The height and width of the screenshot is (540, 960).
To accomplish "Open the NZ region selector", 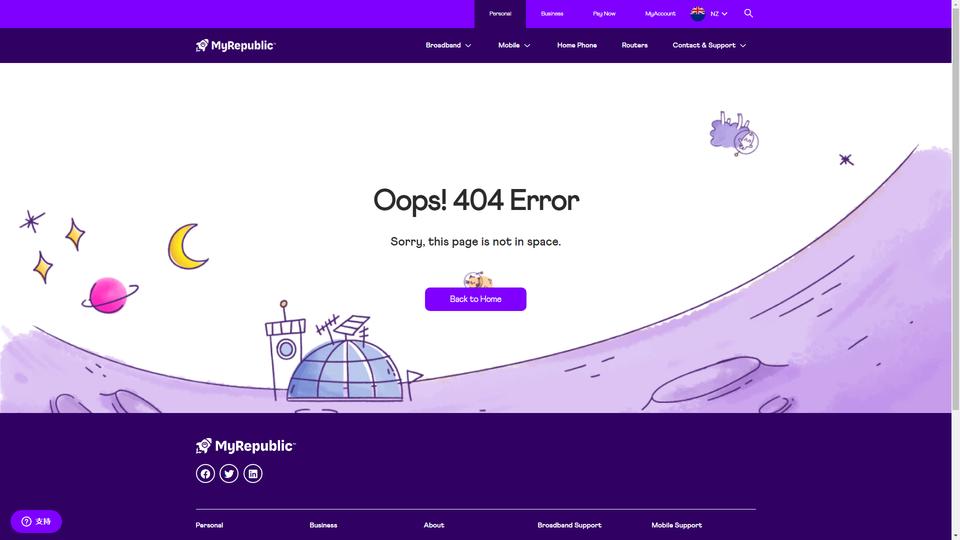I will [719, 13].
